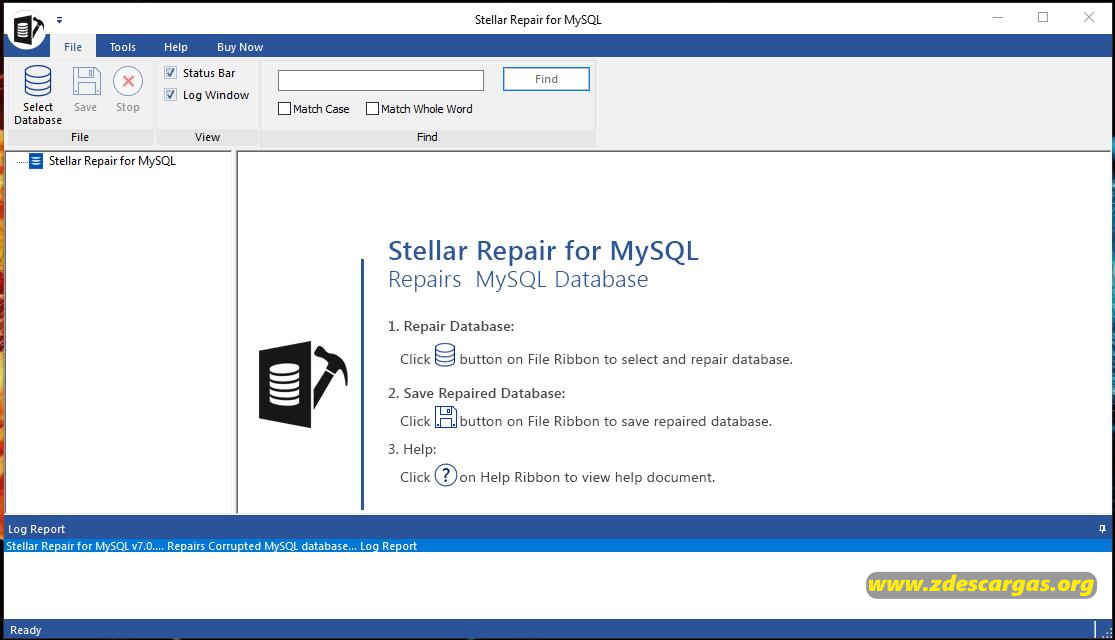1115x640 pixels.
Task: Open the Tools ribbon tab
Action: [x=122, y=47]
